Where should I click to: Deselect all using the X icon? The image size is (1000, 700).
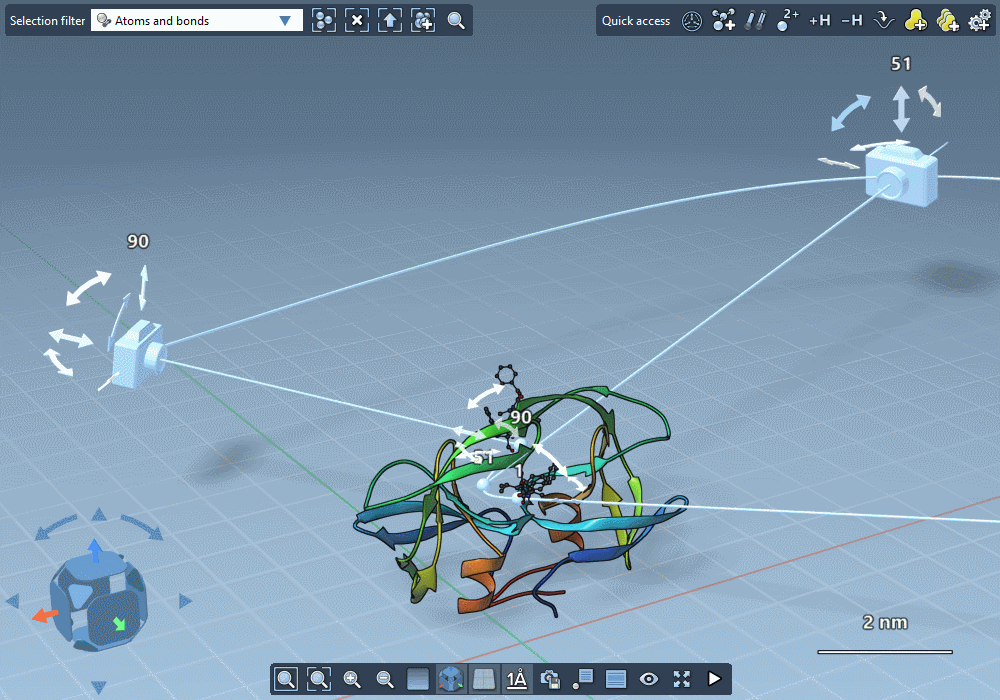[x=356, y=20]
